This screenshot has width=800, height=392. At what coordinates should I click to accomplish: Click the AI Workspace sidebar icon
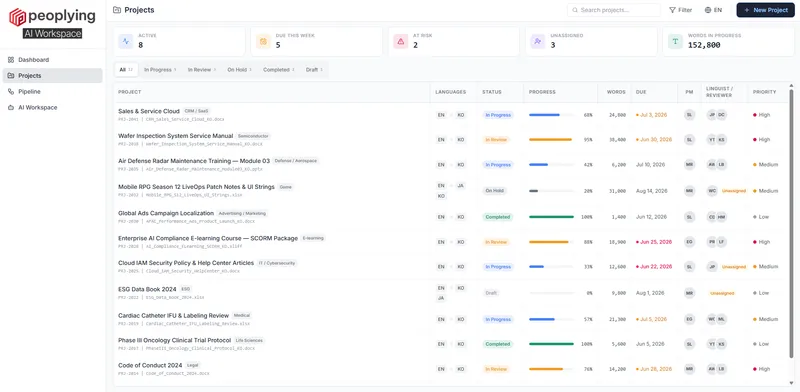tap(11, 108)
